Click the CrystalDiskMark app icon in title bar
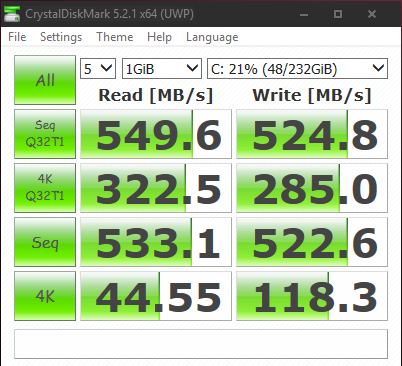The height and width of the screenshot is (366, 402). pyautogui.click(x=12, y=14)
